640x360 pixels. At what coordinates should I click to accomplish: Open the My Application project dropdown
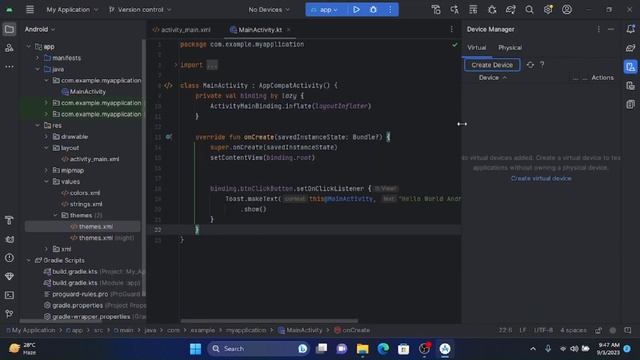72,9
